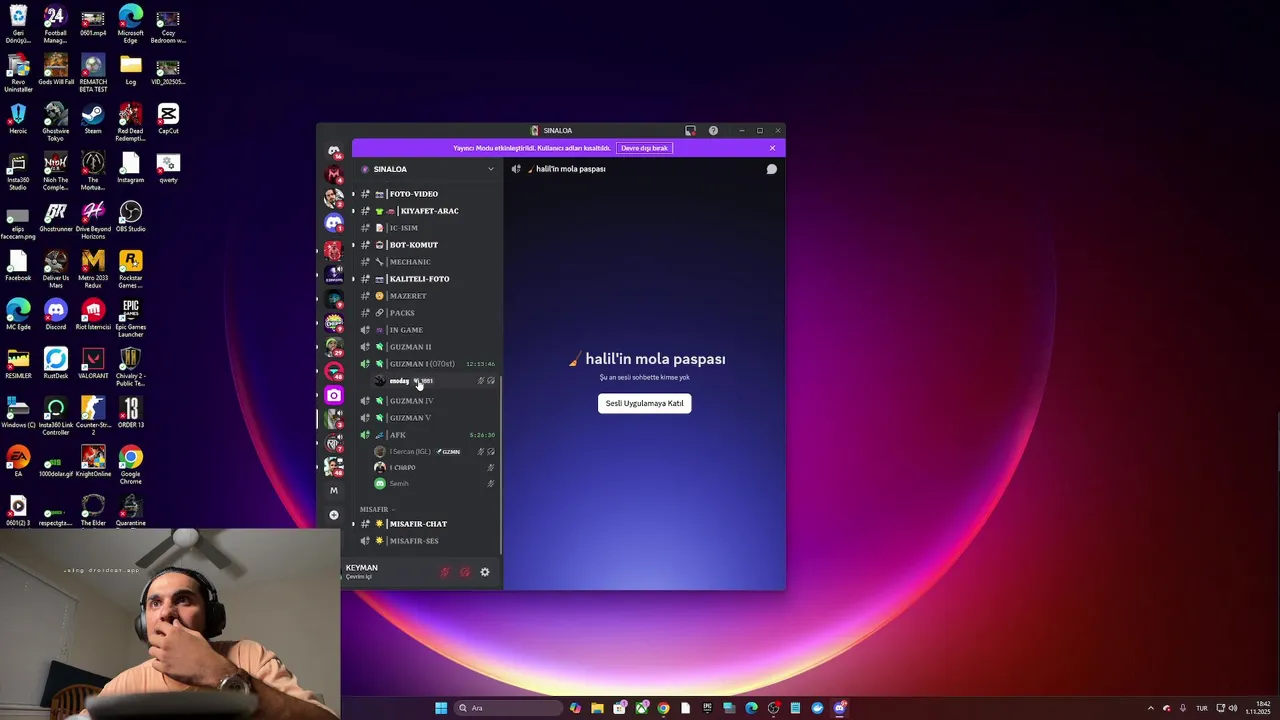Open taskbar clock and date
This screenshot has height=720, width=1280.
(x=1258, y=708)
